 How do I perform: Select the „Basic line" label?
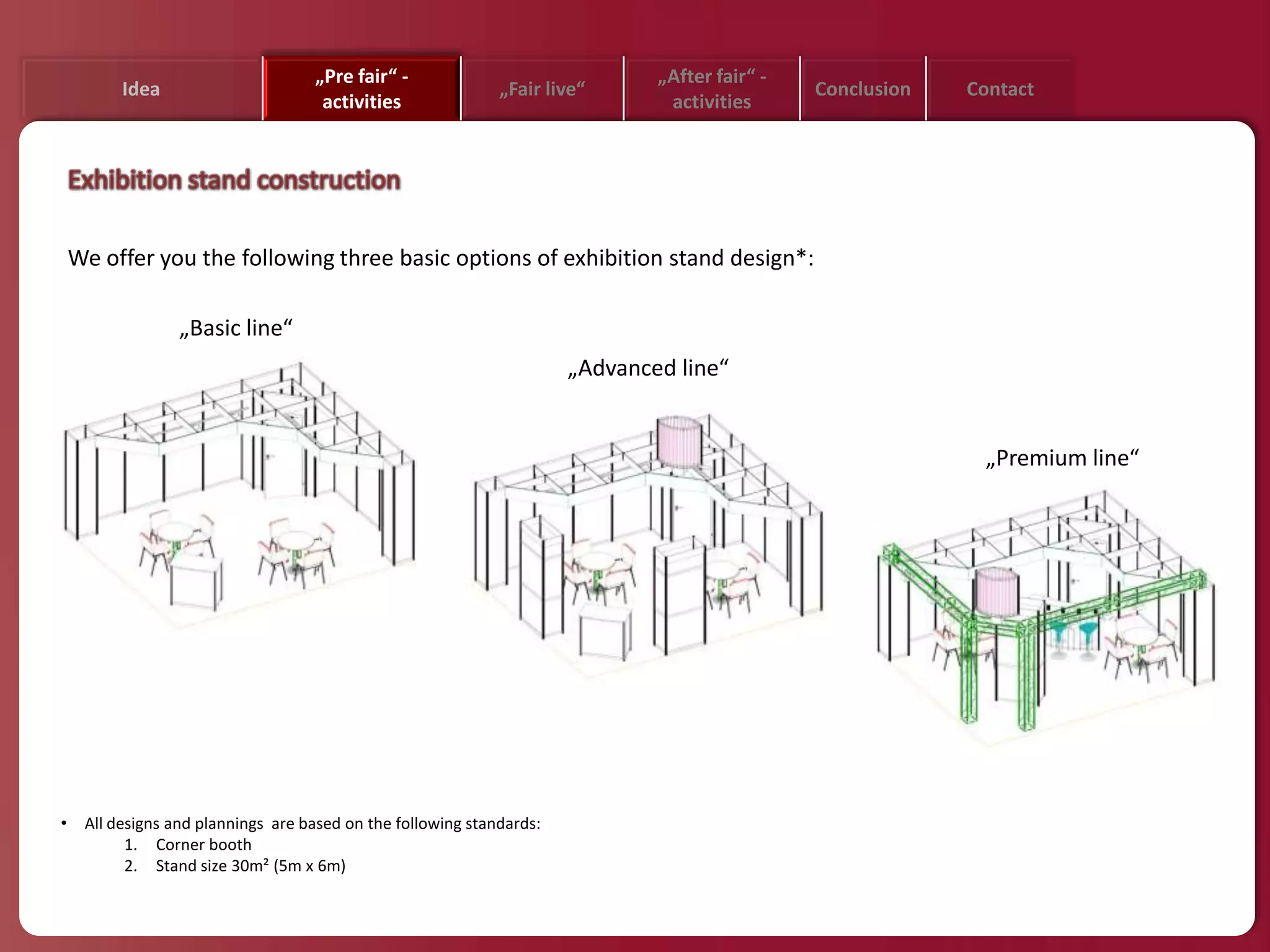coord(236,328)
